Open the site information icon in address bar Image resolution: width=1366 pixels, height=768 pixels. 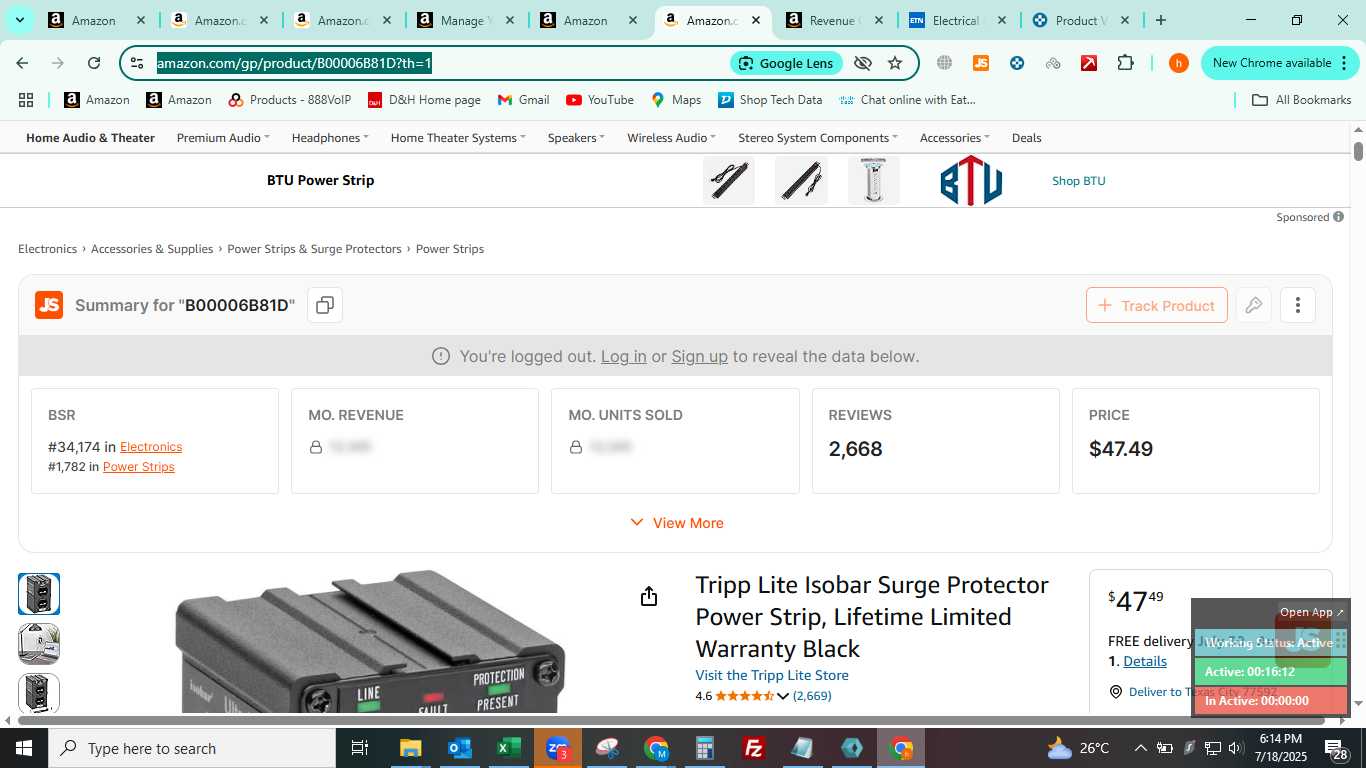(137, 63)
